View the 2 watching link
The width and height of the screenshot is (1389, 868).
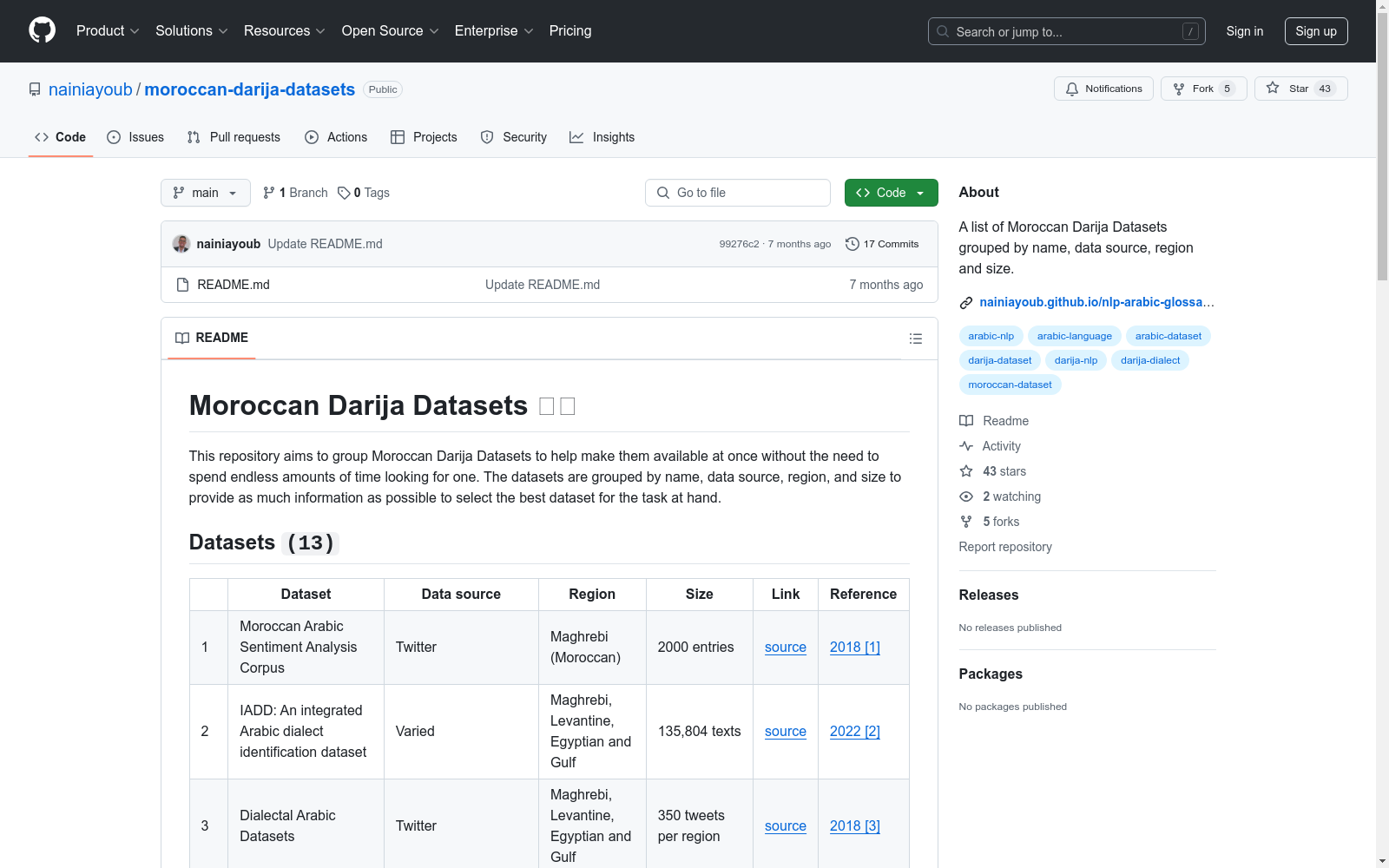tap(1000, 496)
